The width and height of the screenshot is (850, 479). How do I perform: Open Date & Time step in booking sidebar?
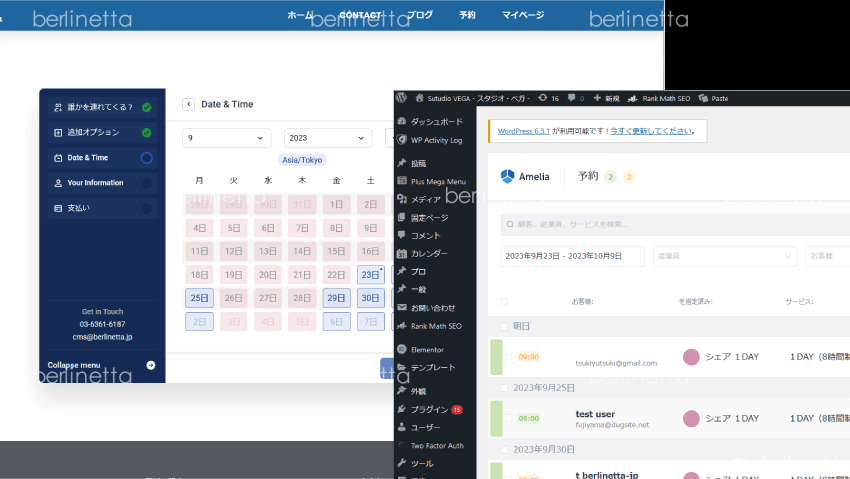coord(102,158)
